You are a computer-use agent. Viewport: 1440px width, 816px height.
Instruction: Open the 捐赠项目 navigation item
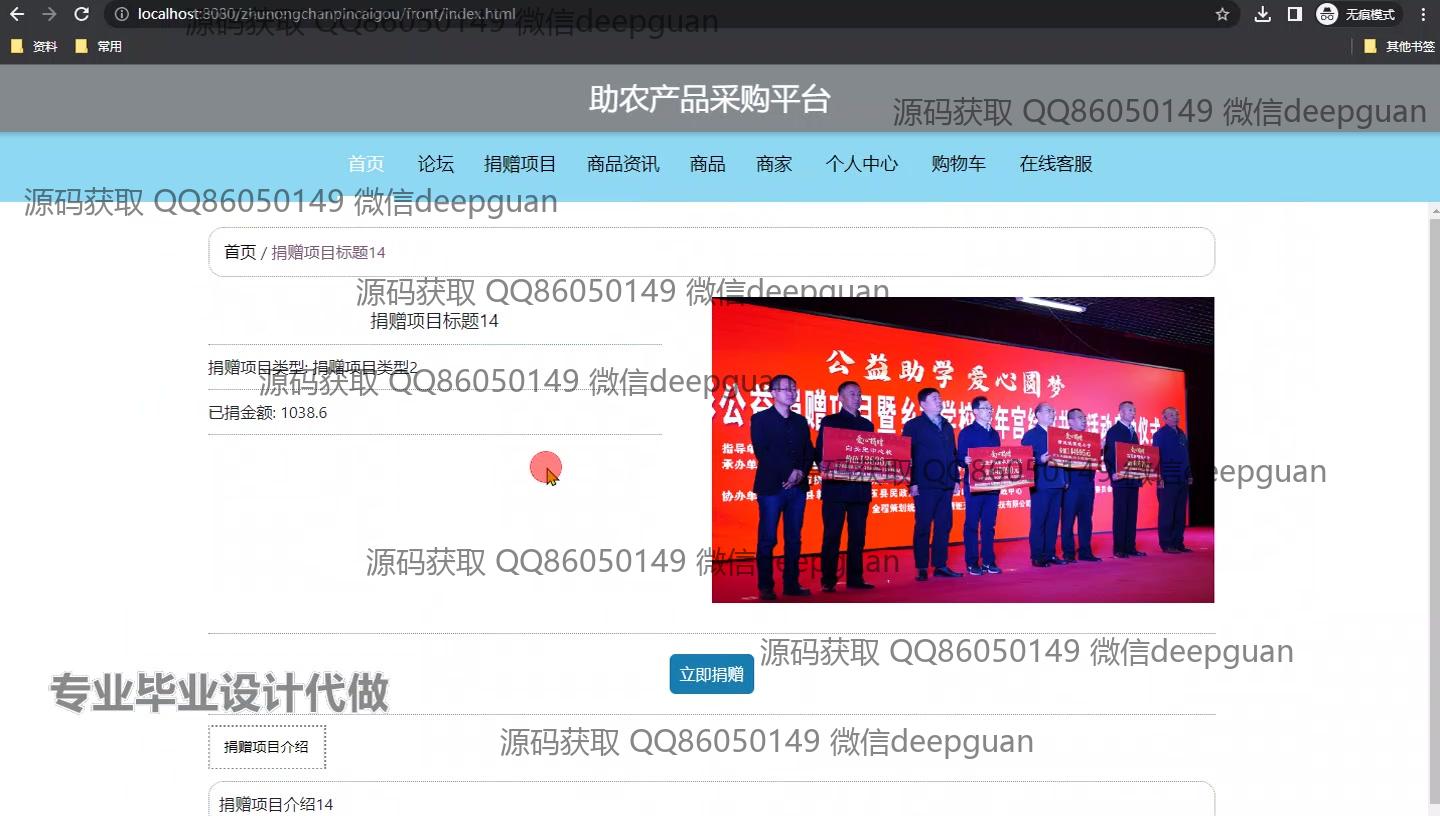(x=520, y=164)
